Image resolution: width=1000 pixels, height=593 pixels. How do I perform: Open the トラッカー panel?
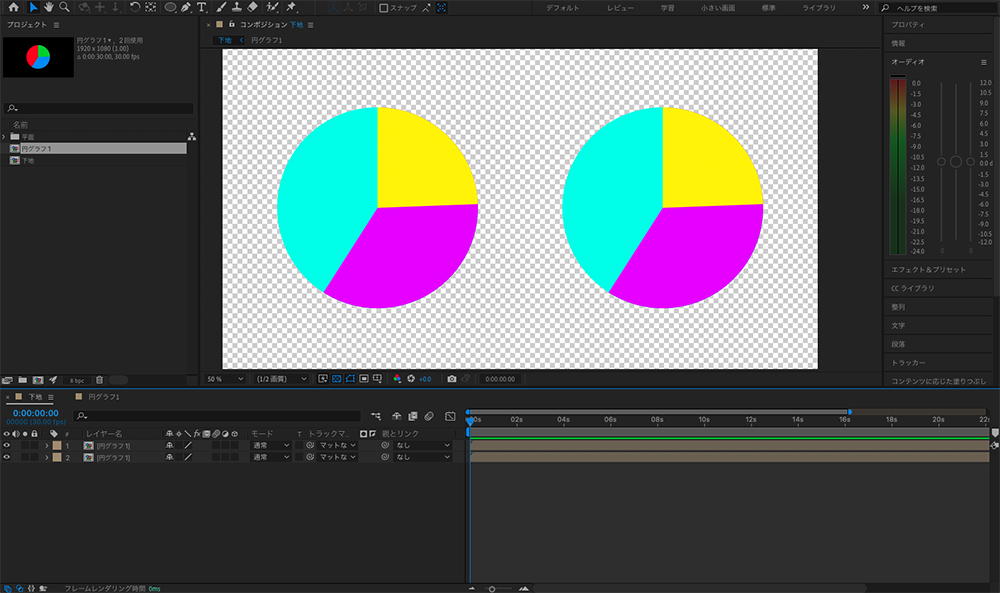(x=909, y=362)
